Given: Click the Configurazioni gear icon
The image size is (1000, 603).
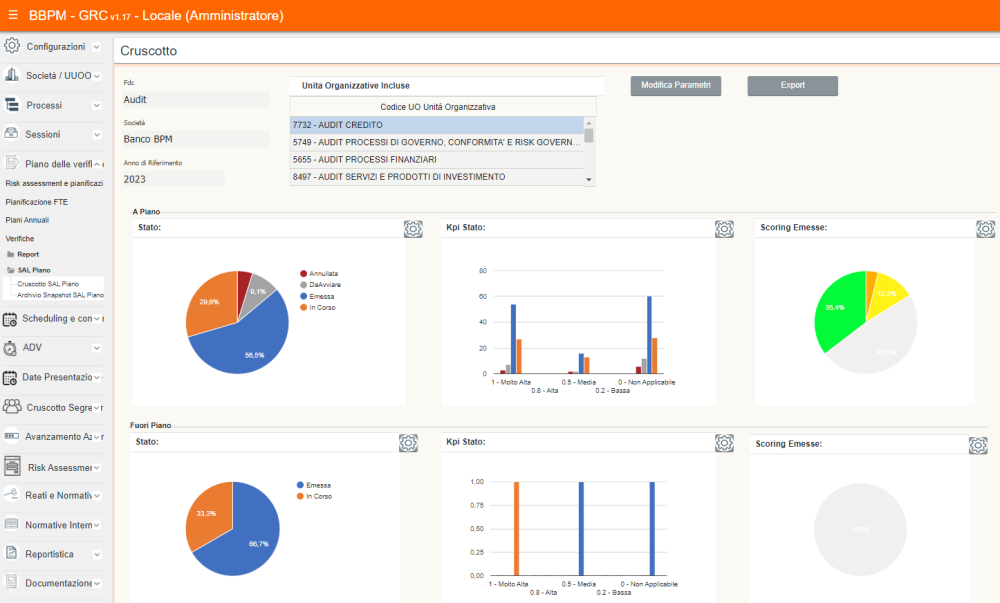Looking at the screenshot, I should pos(12,46).
